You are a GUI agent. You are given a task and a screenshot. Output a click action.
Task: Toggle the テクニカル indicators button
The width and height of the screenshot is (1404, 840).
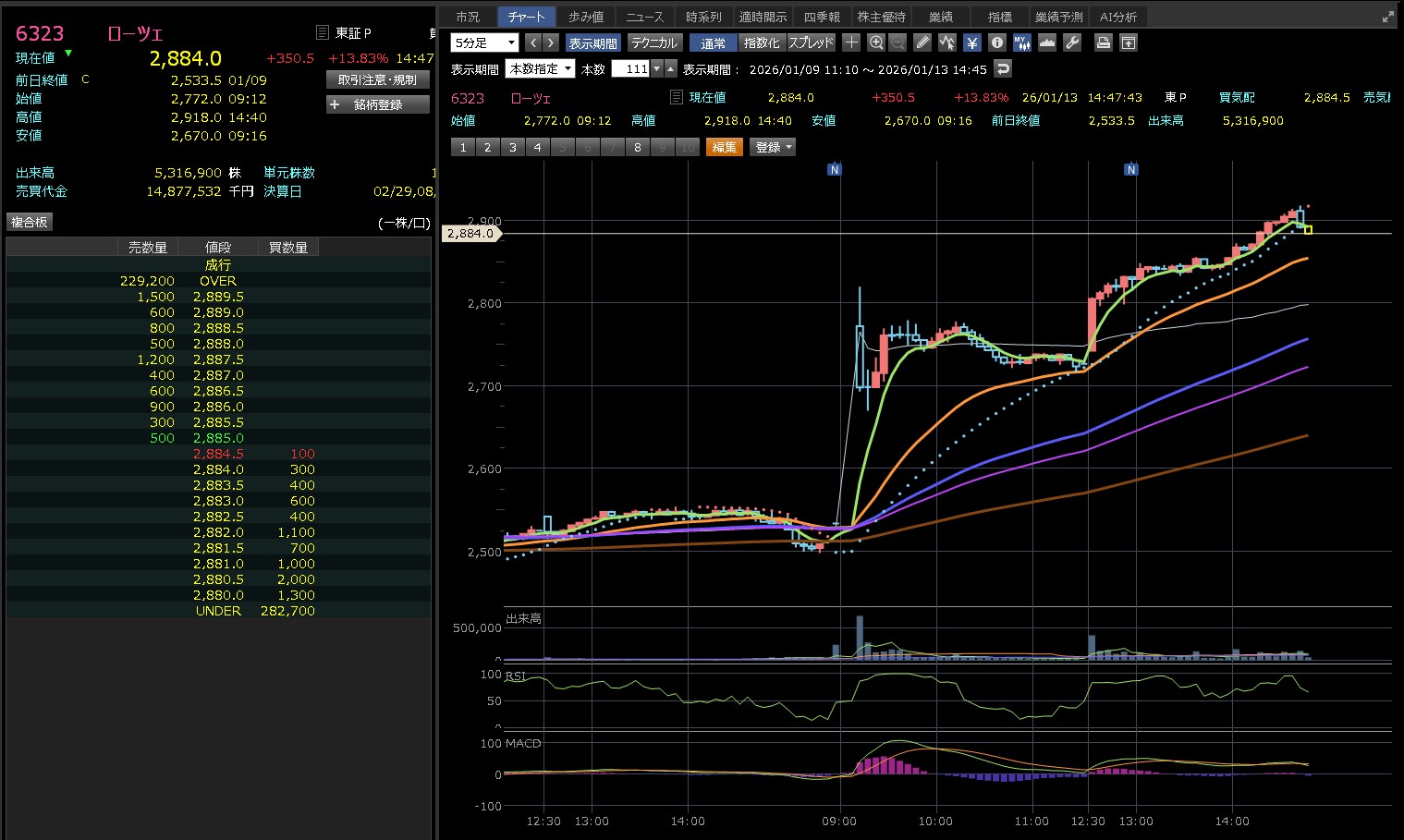(654, 43)
